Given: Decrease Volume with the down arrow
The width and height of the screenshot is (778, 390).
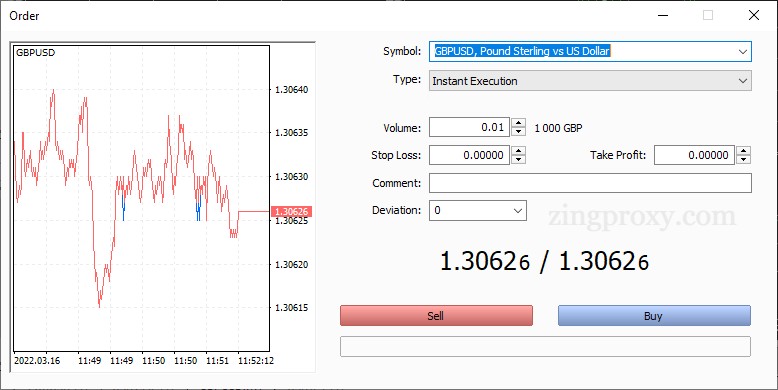Looking at the screenshot, I should (518, 131).
